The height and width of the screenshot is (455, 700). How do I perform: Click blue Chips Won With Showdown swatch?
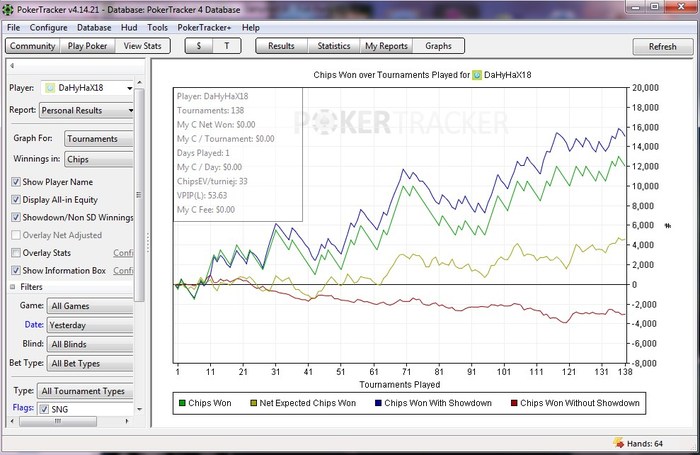pyautogui.click(x=378, y=403)
